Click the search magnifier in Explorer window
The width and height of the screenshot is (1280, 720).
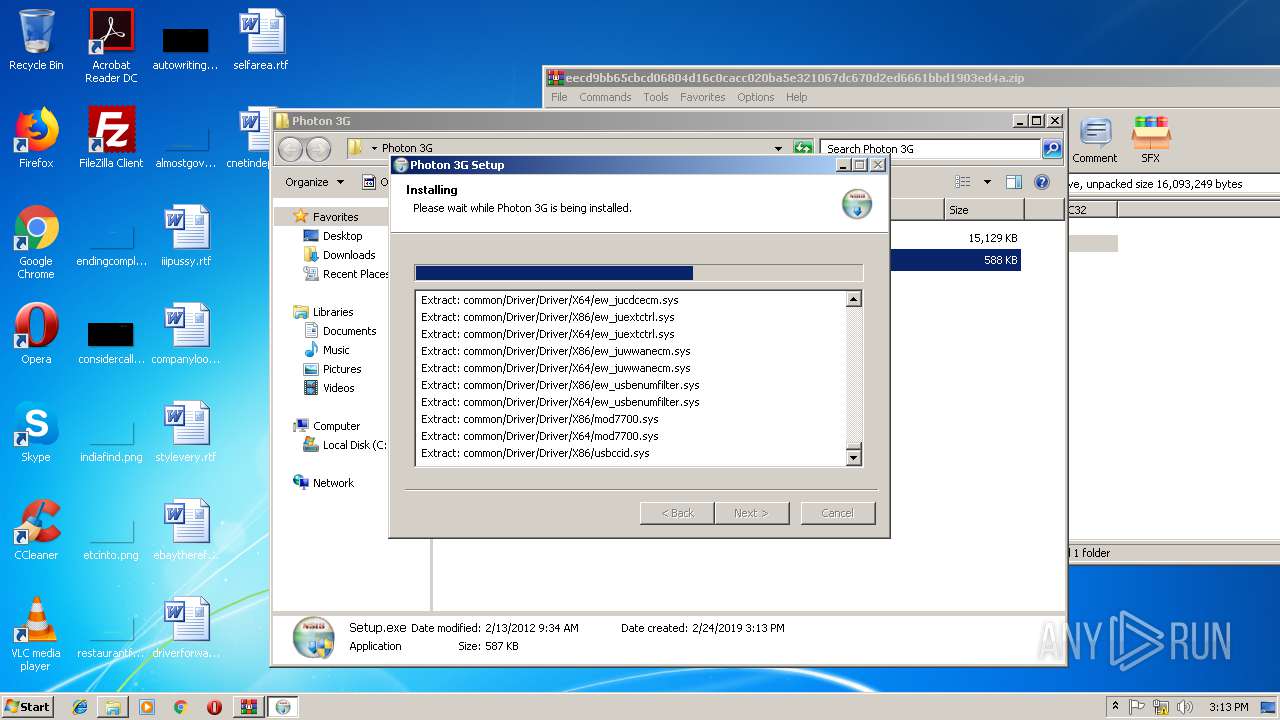click(1051, 149)
